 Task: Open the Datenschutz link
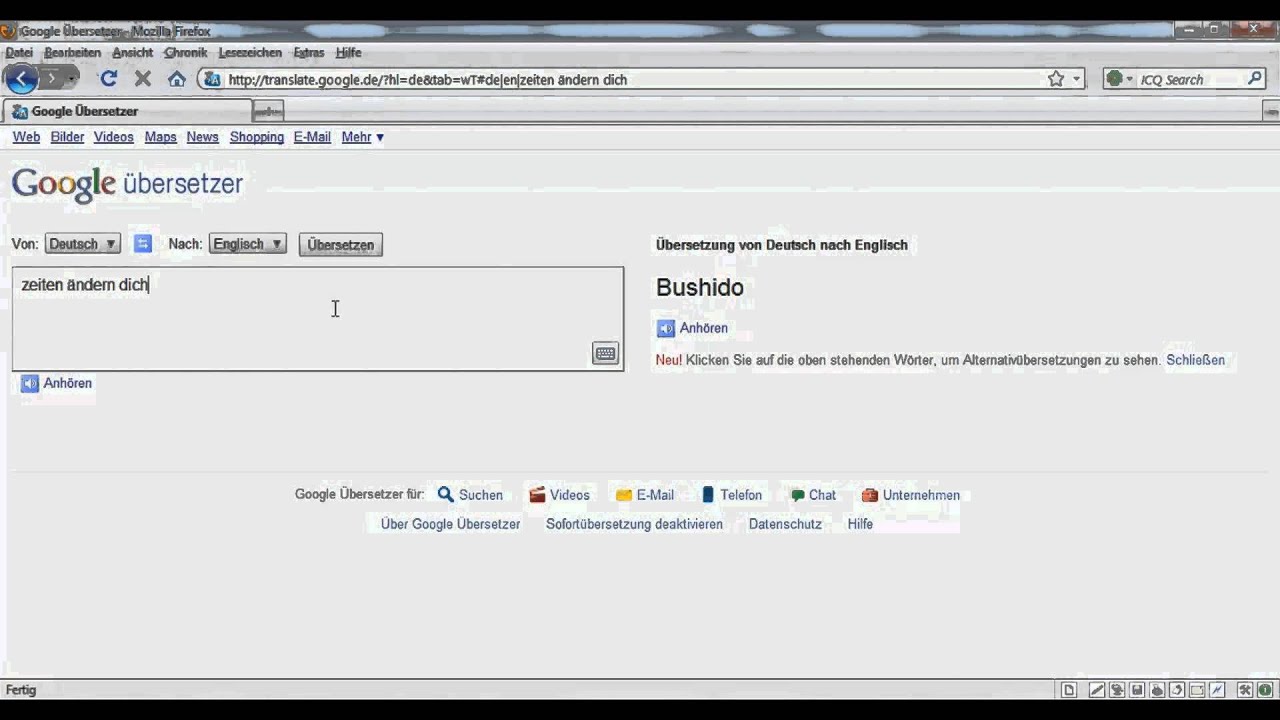click(785, 524)
